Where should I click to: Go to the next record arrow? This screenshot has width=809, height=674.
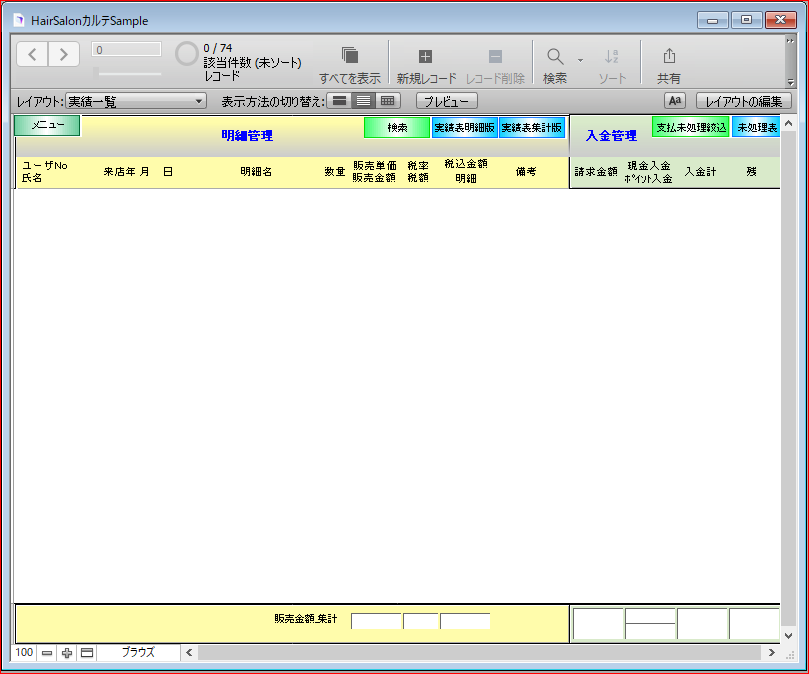(63, 54)
